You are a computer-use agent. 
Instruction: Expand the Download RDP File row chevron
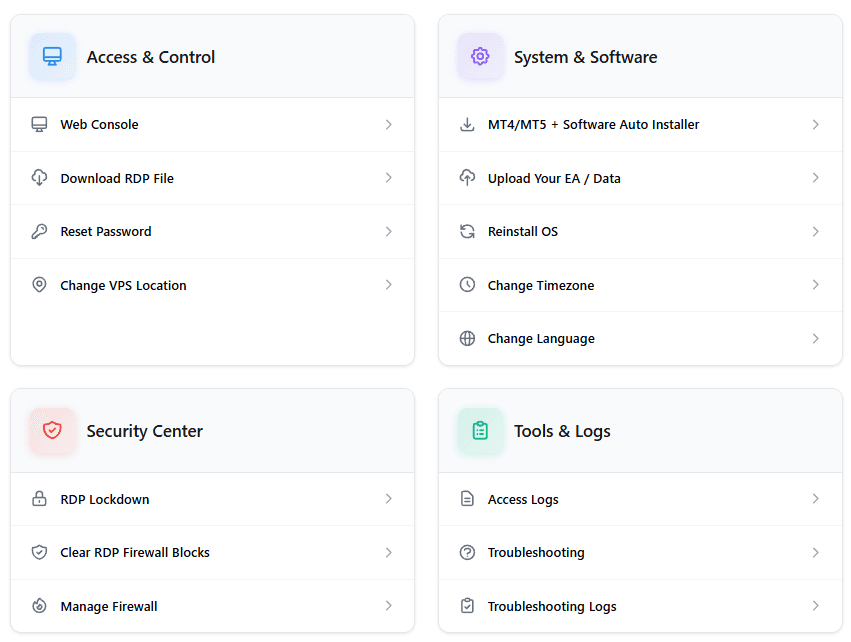pyautogui.click(x=389, y=178)
